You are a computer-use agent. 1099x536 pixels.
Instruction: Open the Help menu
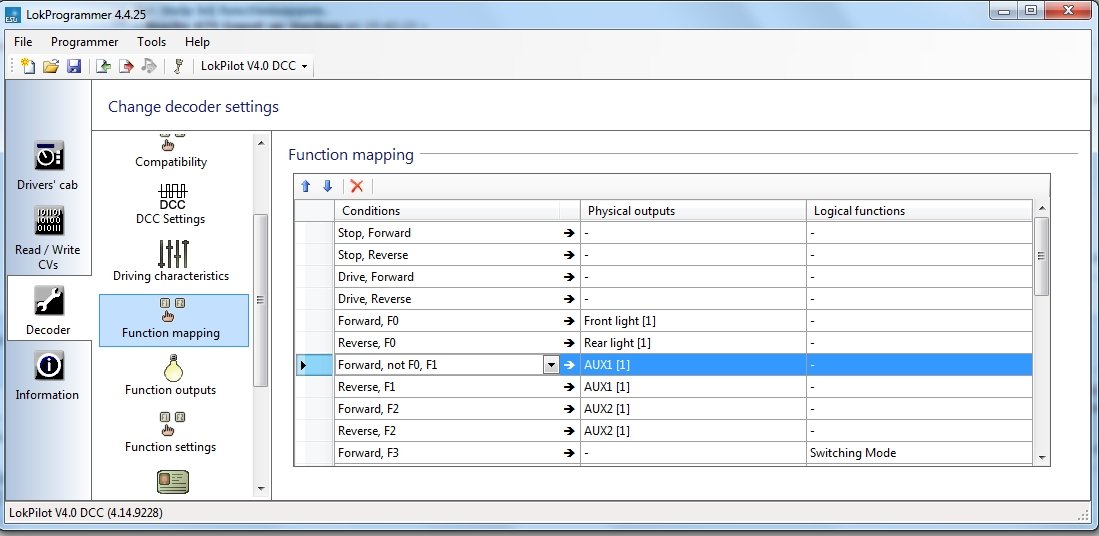[198, 42]
